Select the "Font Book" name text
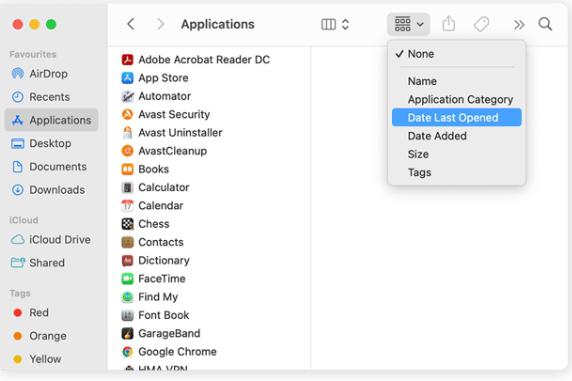The width and height of the screenshot is (572, 381). coord(163,315)
